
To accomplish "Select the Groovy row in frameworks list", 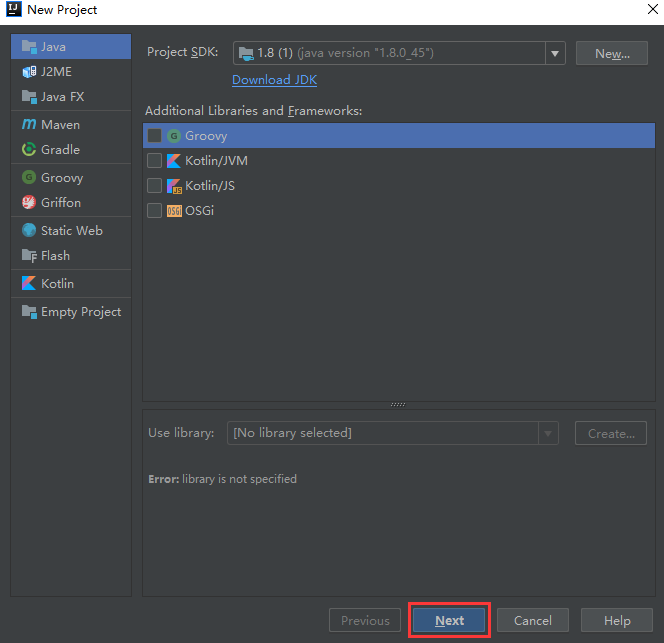I will pos(399,136).
